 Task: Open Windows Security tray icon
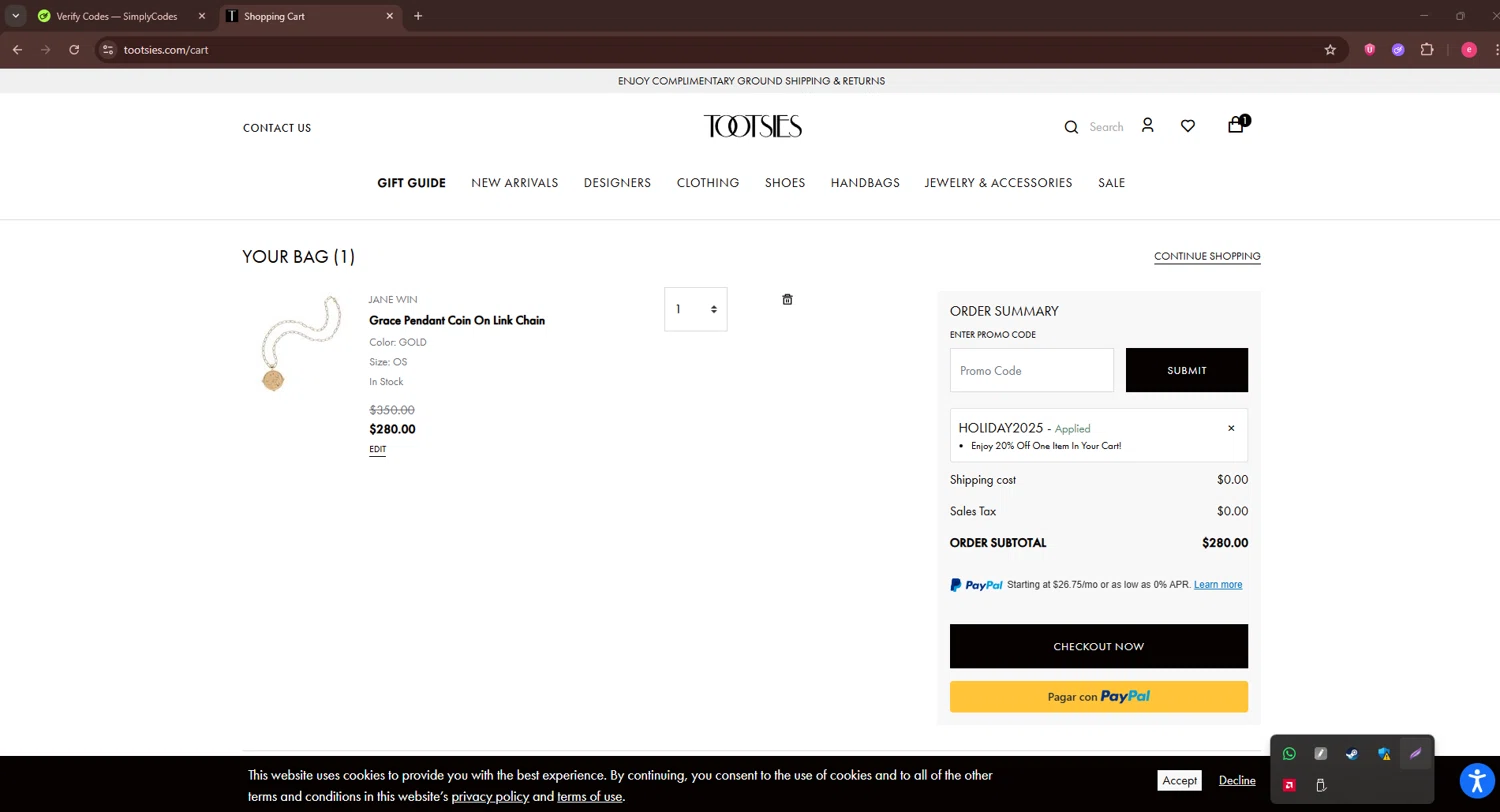coord(1384,754)
